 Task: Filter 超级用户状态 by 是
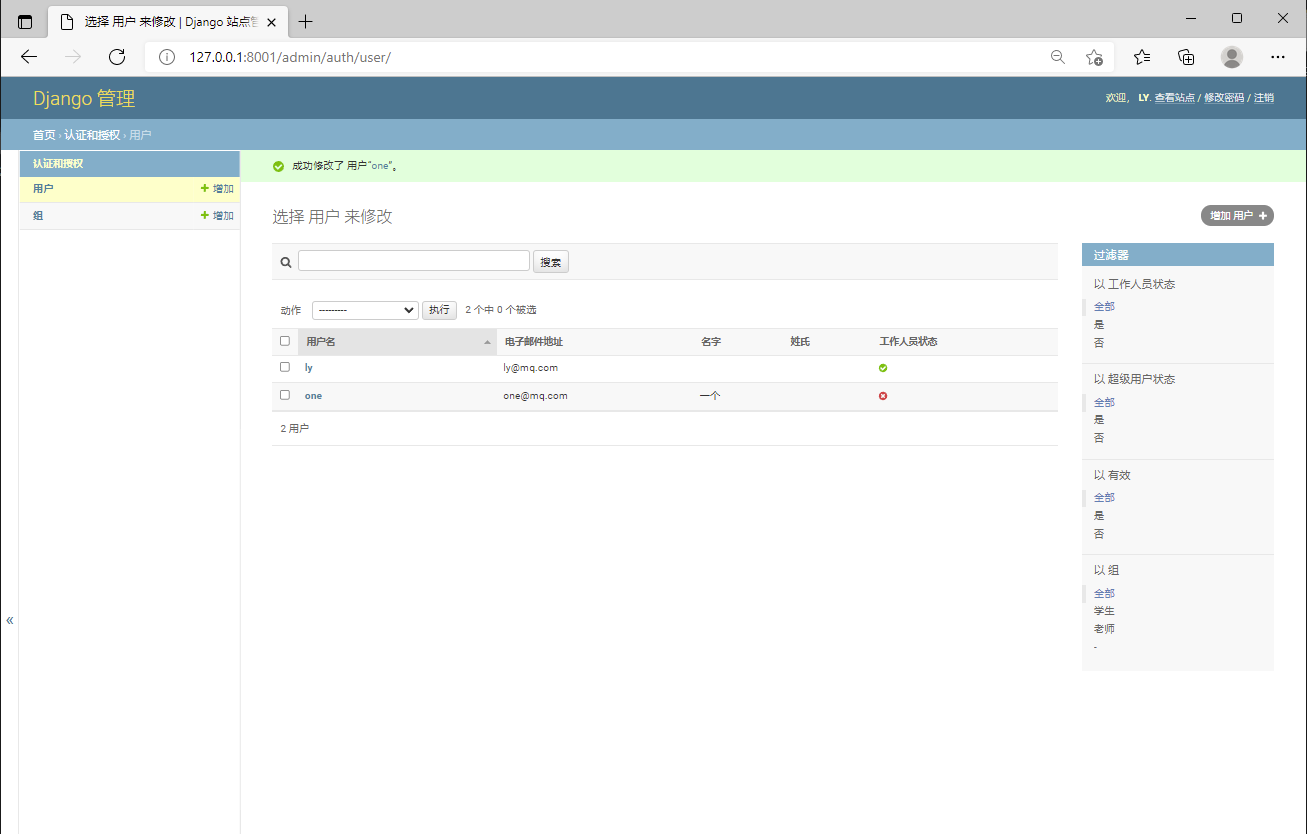point(1099,420)
